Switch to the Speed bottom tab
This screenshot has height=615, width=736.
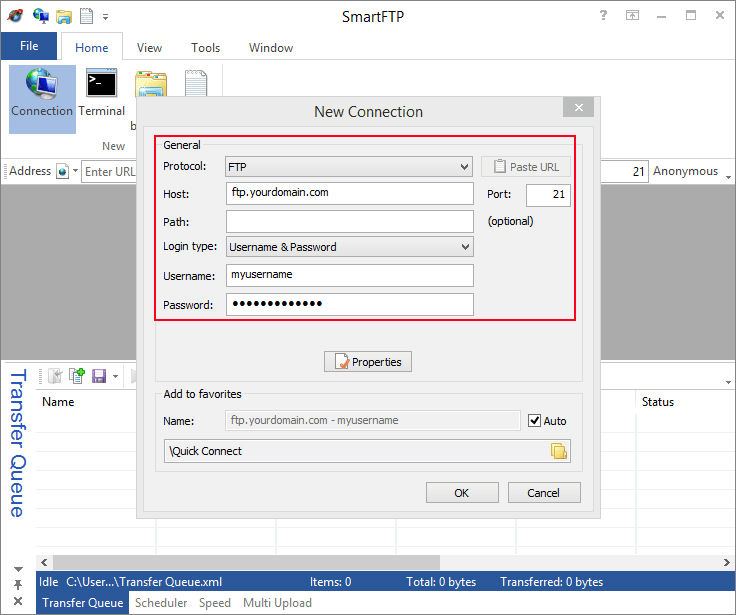point(215,603)
